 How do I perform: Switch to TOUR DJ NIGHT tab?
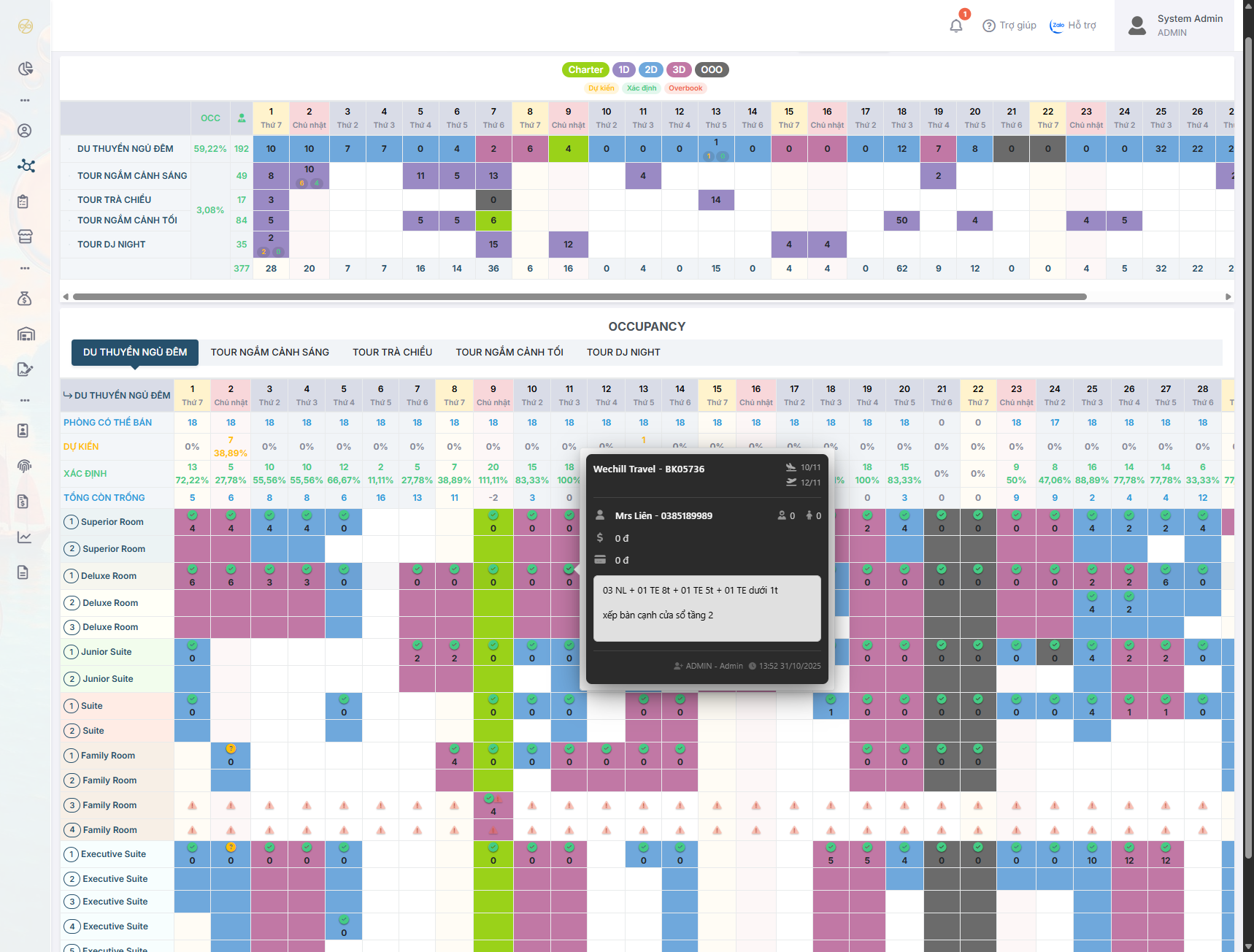pos(623,353)
